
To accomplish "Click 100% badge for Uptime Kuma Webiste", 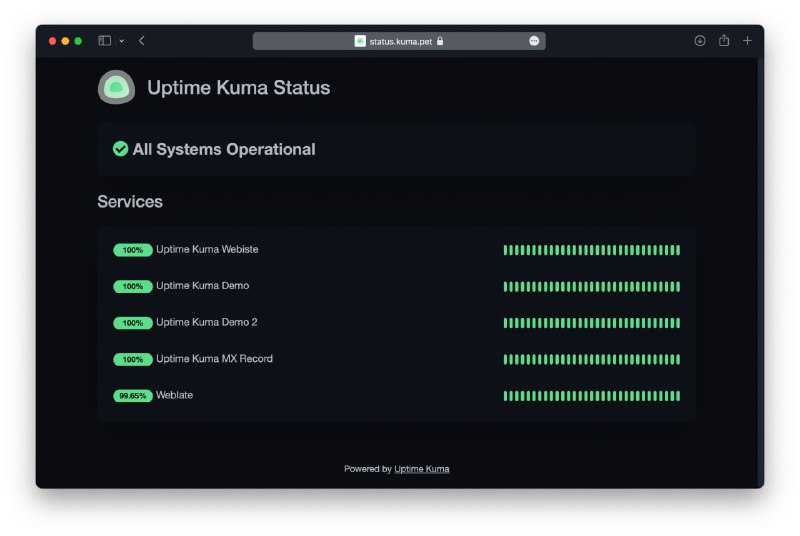I will click(133, 250).
